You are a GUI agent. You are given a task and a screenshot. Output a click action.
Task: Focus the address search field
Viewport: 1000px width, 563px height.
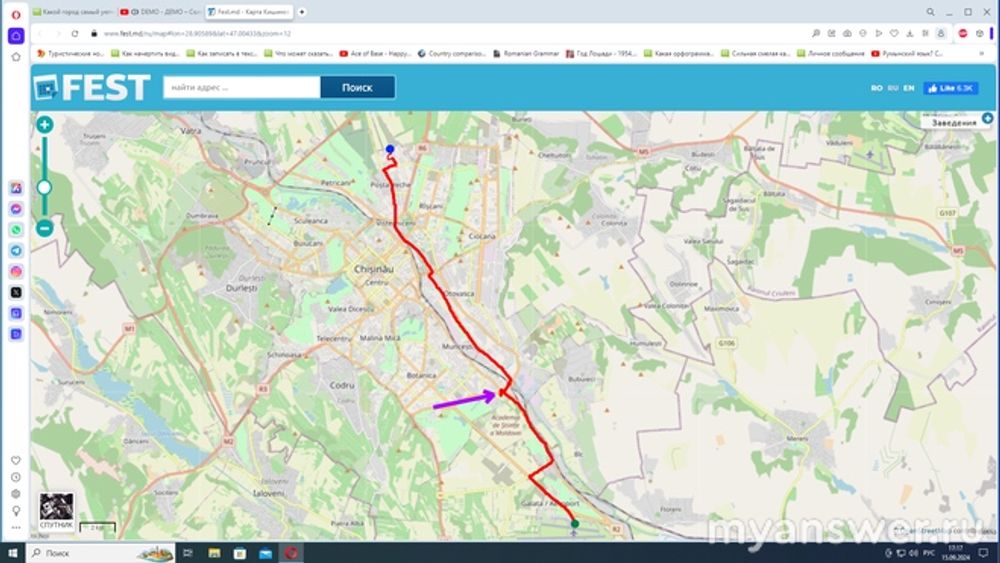tap(241, 87)
